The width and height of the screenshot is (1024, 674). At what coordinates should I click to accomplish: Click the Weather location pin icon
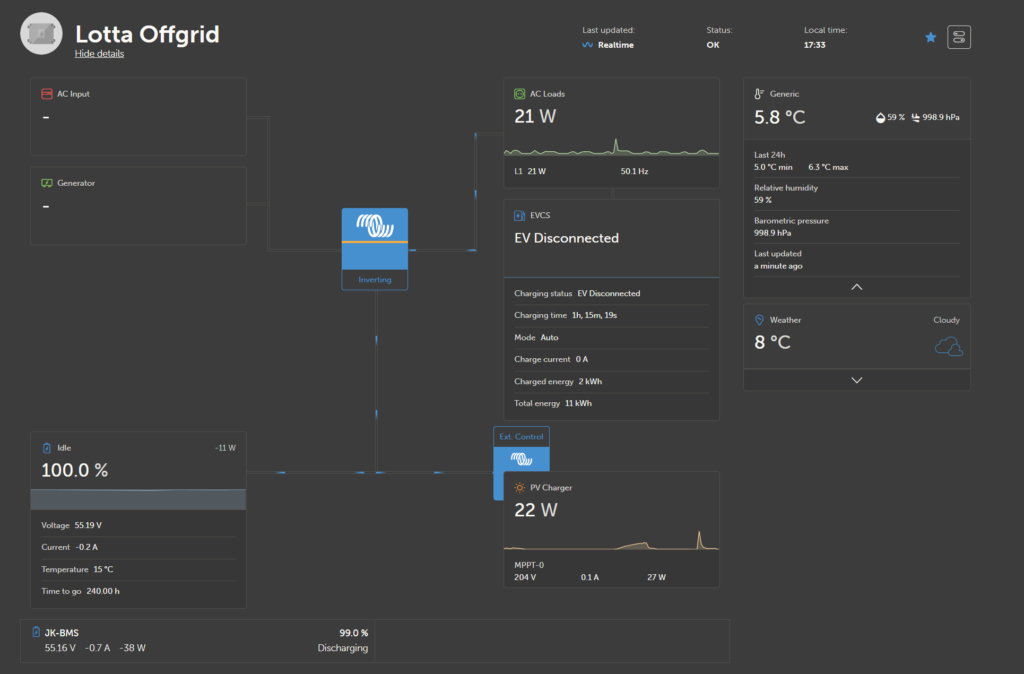[759, 320]
